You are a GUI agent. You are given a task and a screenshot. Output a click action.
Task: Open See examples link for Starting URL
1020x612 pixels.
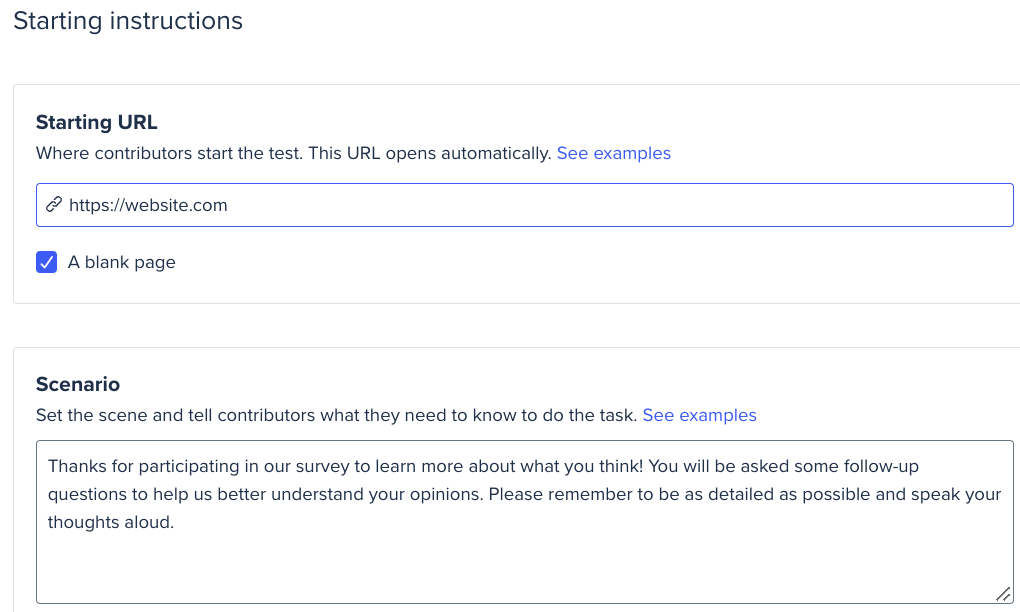[x=613, y=153]
